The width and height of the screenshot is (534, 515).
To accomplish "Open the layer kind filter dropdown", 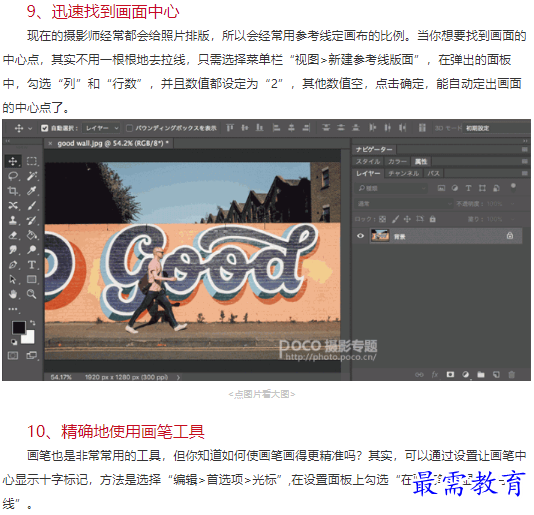I will [391, 188].
